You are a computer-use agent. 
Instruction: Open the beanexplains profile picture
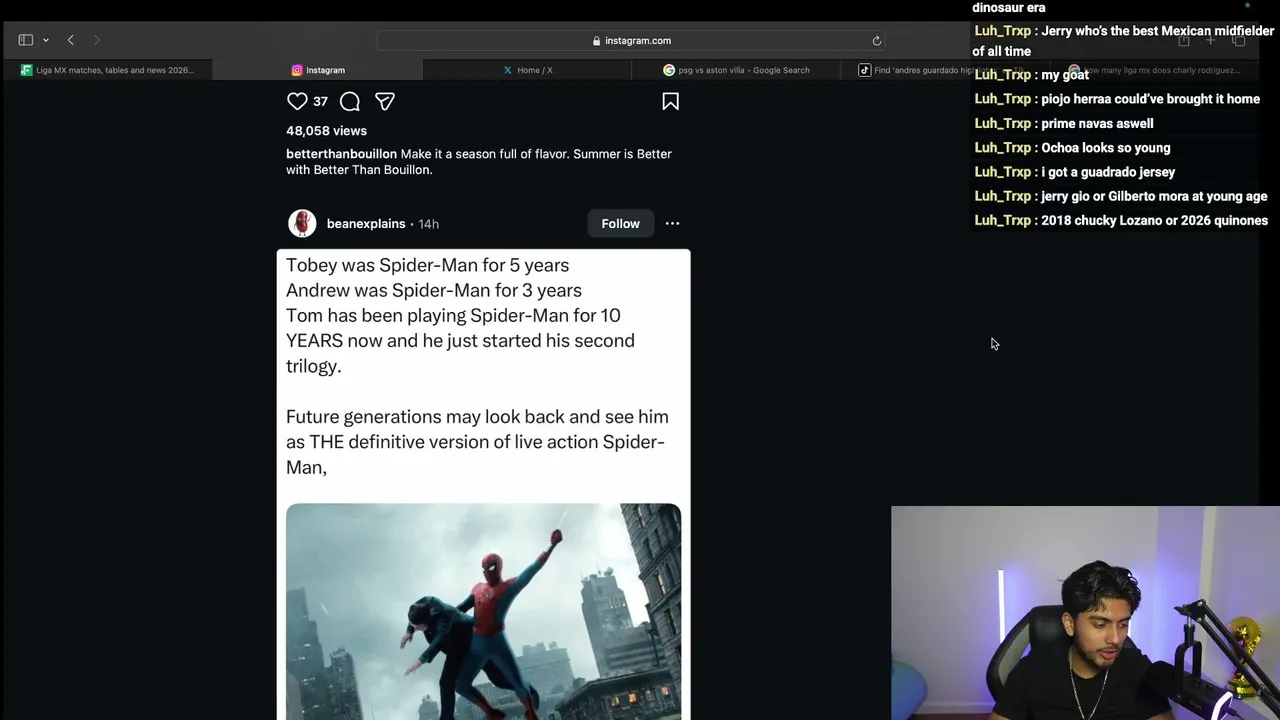click(x=302, y=223)
